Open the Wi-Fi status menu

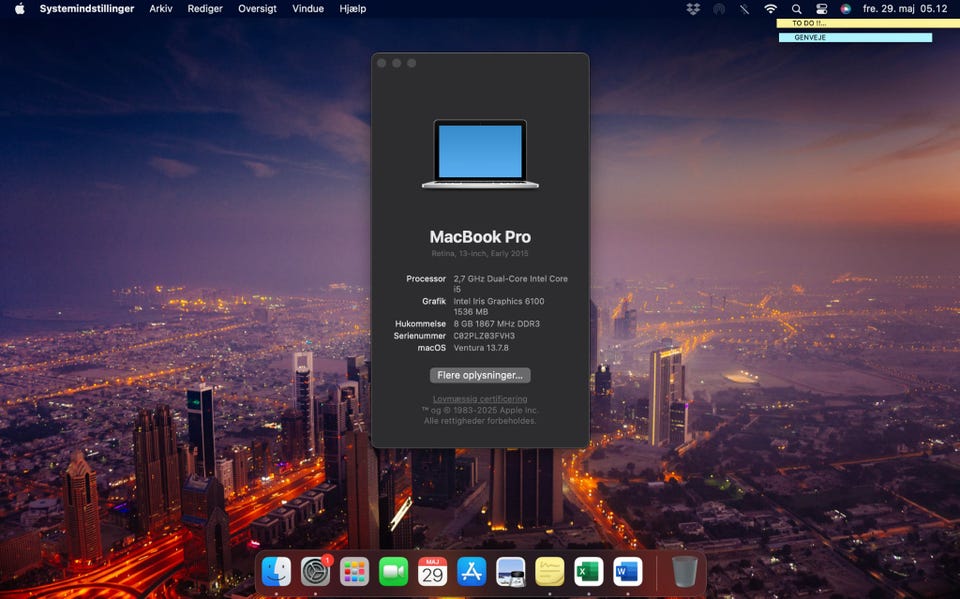tap(770, 9)
